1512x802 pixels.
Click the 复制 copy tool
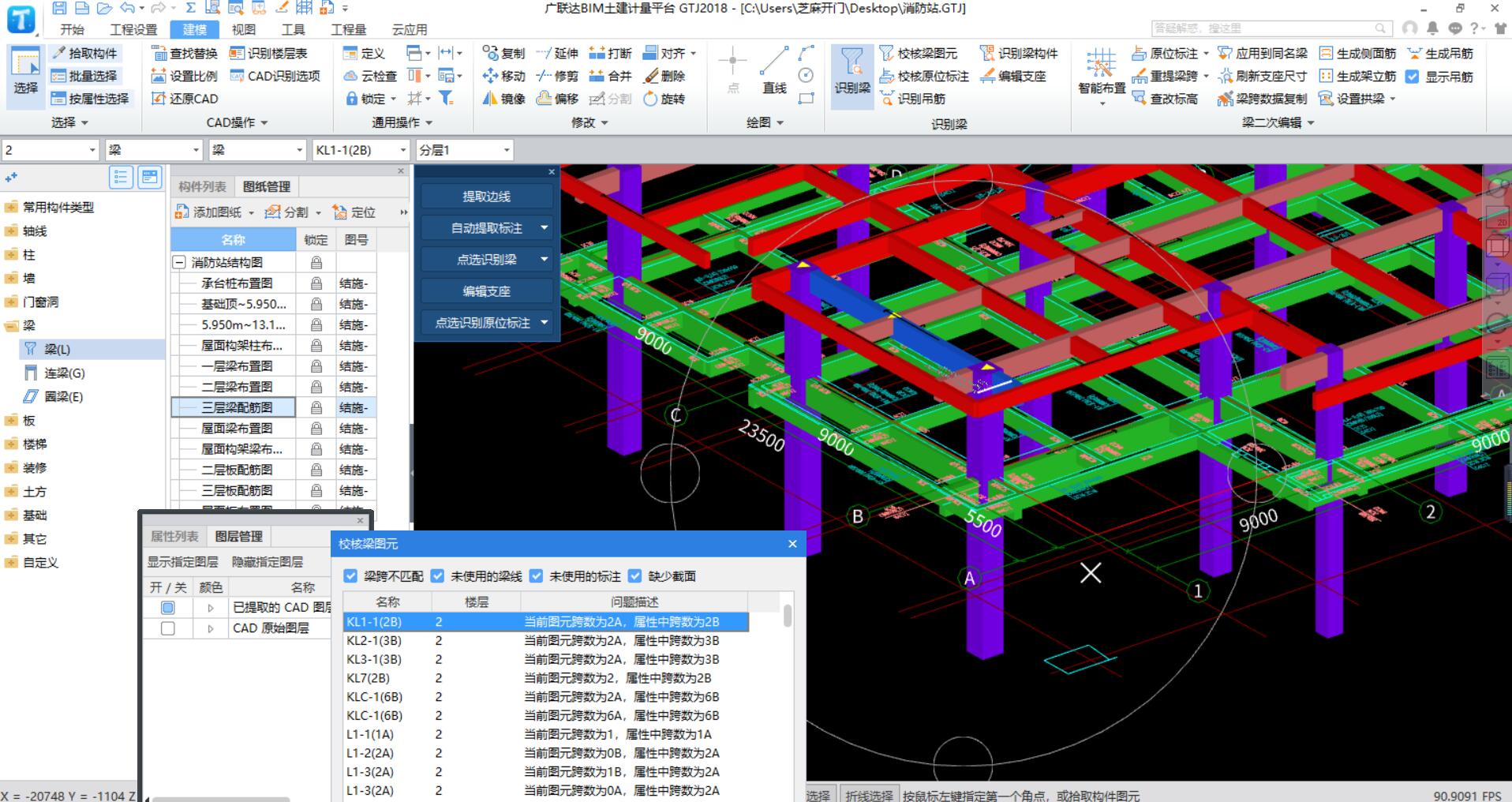(x=503, y=53)
